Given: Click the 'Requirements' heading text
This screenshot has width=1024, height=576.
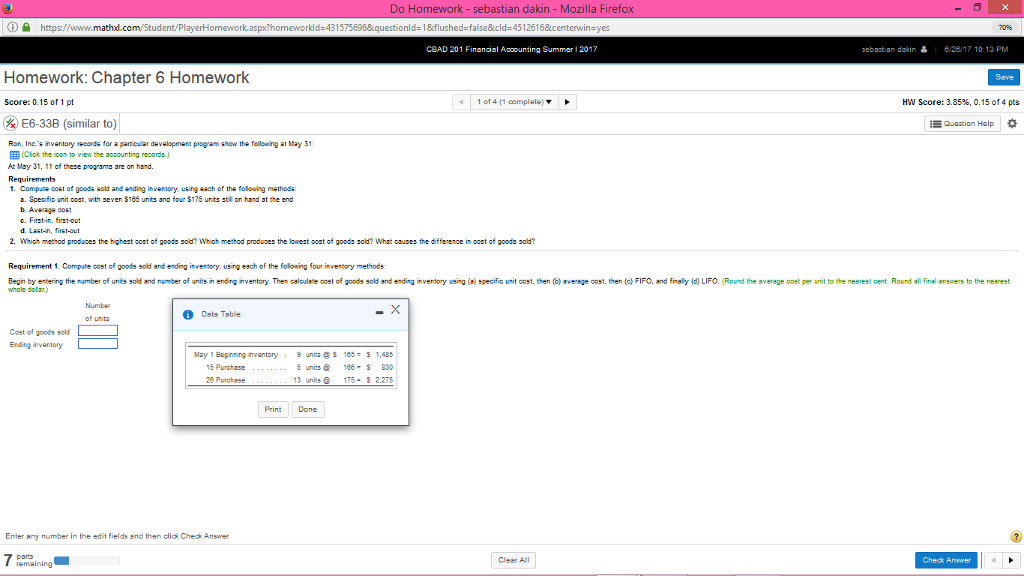Looking at the screenshot, I should pyautogui.click(x=32, y=179).
